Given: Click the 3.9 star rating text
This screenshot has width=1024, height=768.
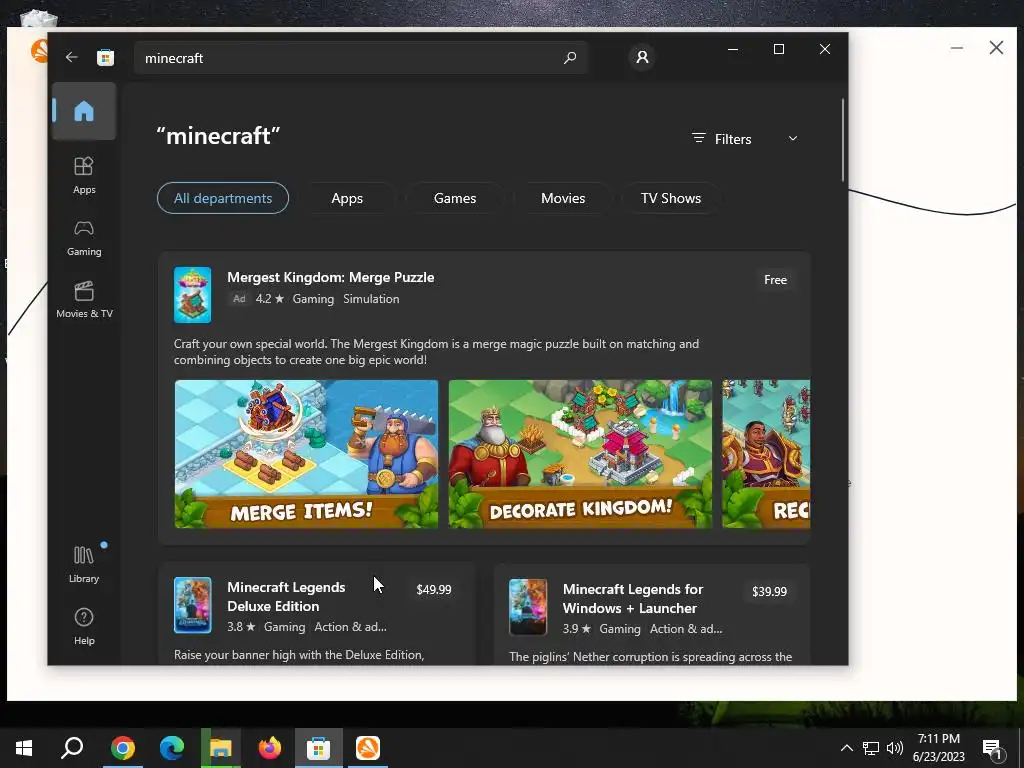Looking at the screenshot, I should click(577, 628).
